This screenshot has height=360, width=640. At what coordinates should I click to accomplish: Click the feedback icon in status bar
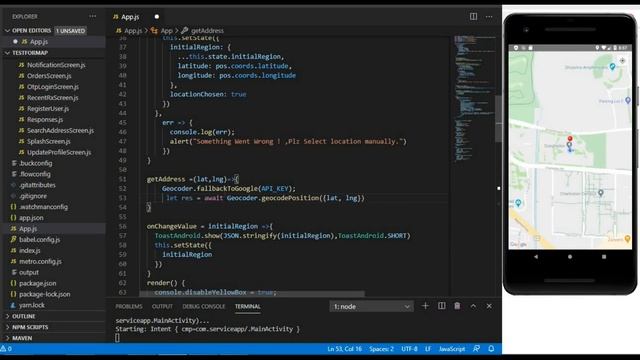click(x=476, y=349)
